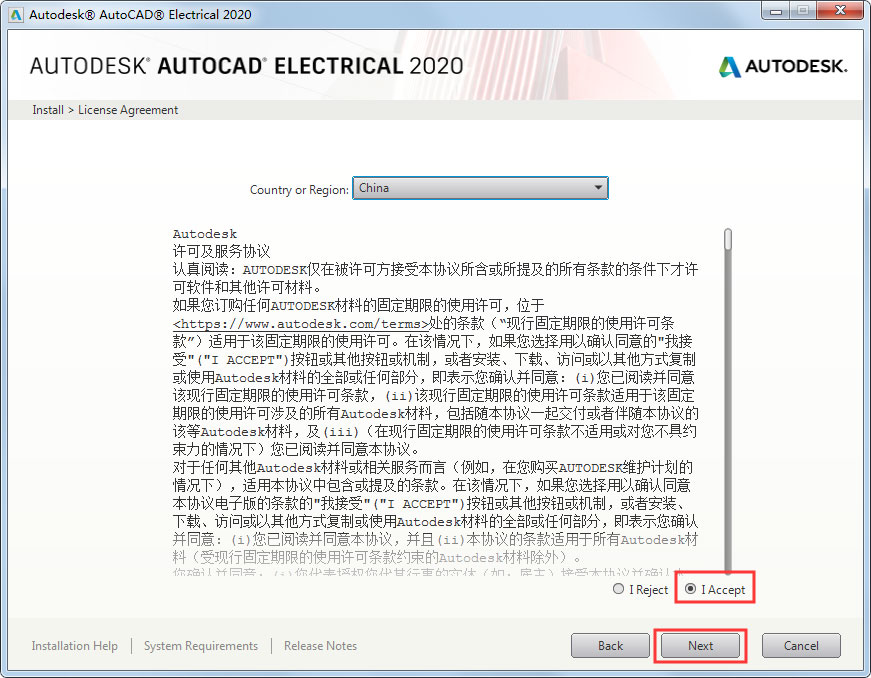The width and height of the screenshot is (871, 678).
Task: Select the I Reject radio button
Action: pos(617,589)
